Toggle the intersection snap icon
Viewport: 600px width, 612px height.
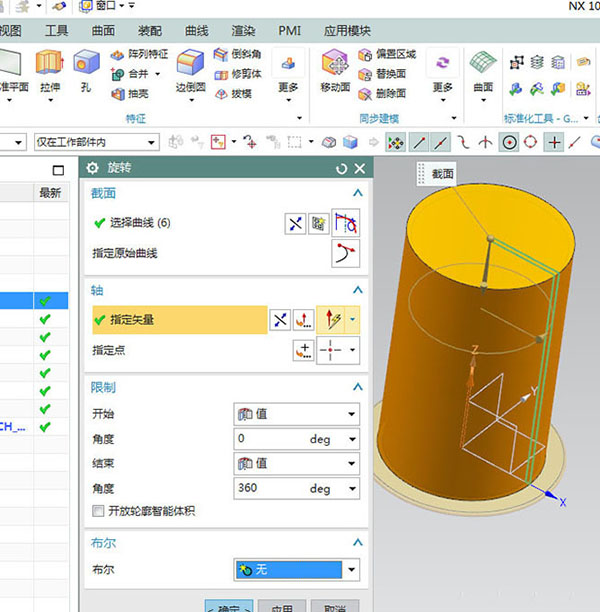485,142
